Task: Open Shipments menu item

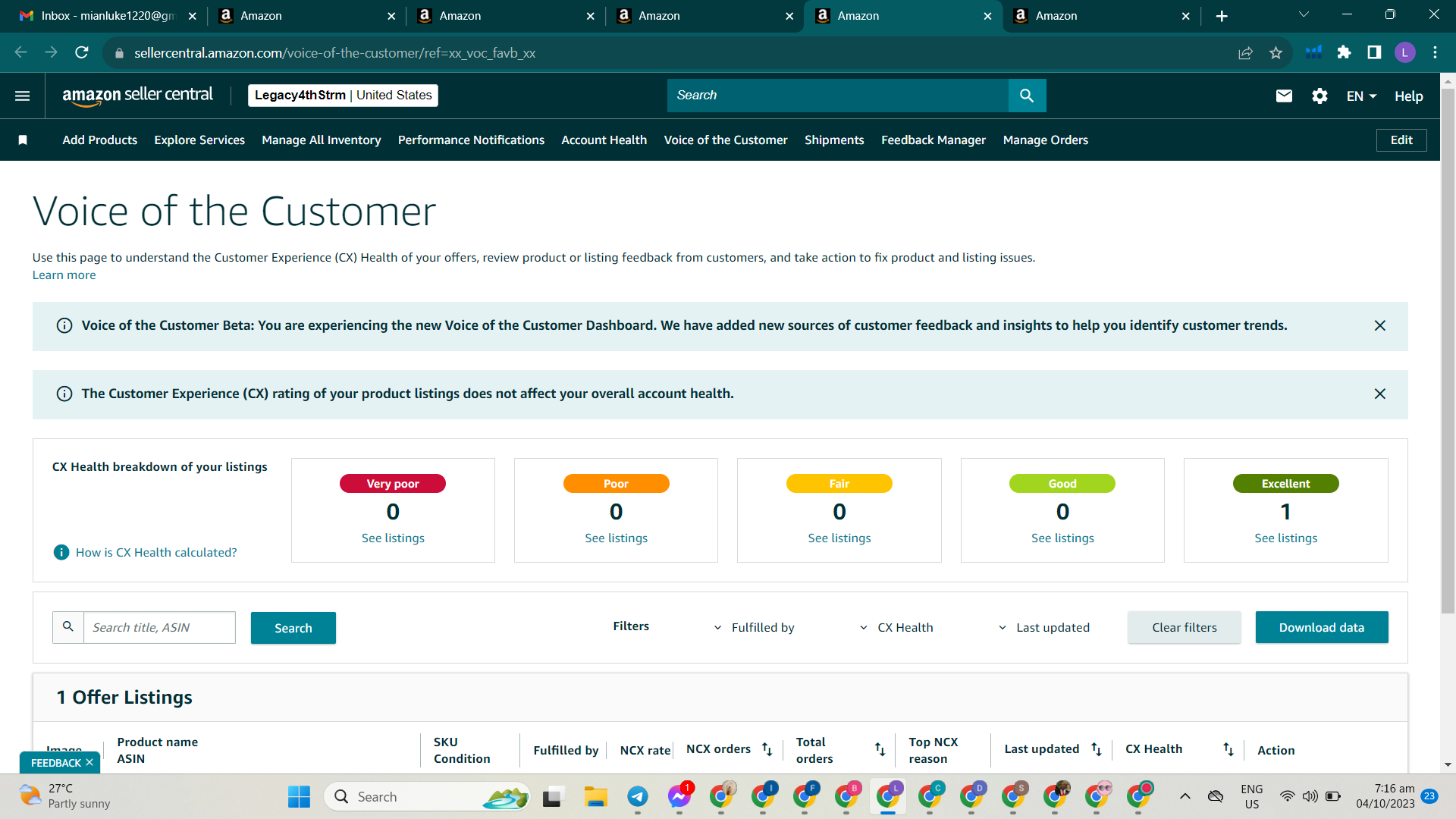Action: point(834,140)
